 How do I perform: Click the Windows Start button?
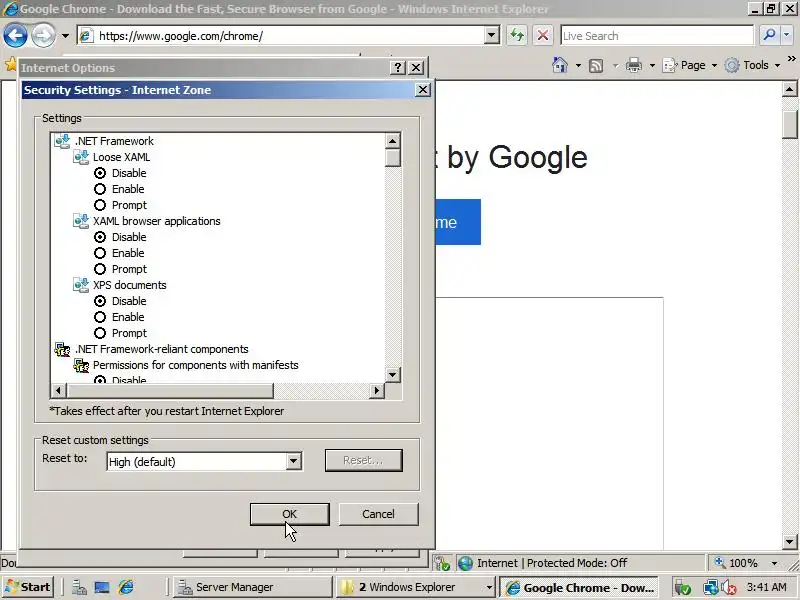point(28,587)
